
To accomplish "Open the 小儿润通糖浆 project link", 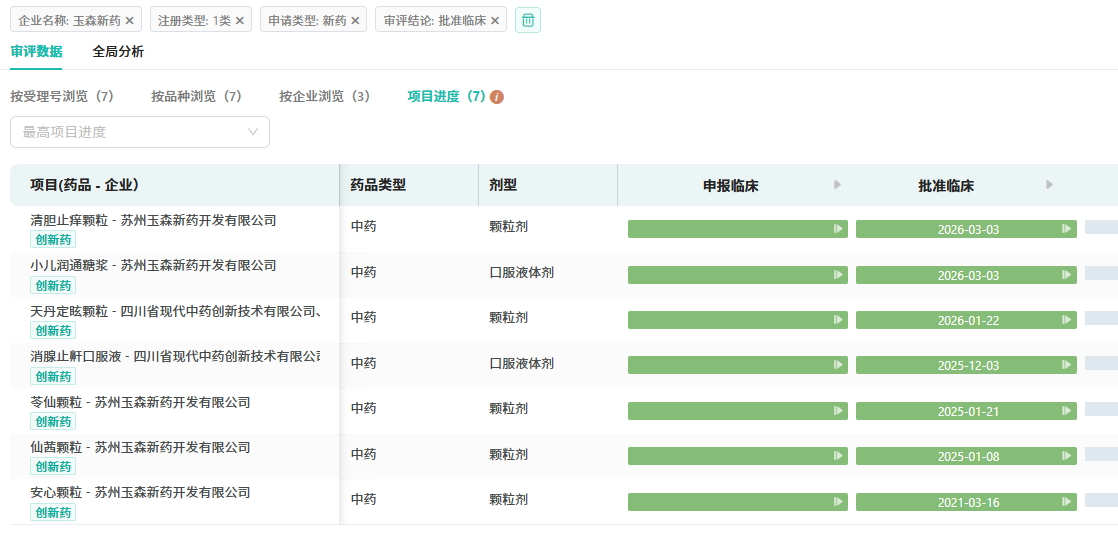I will pyautogui.click(x=153, y=265).
